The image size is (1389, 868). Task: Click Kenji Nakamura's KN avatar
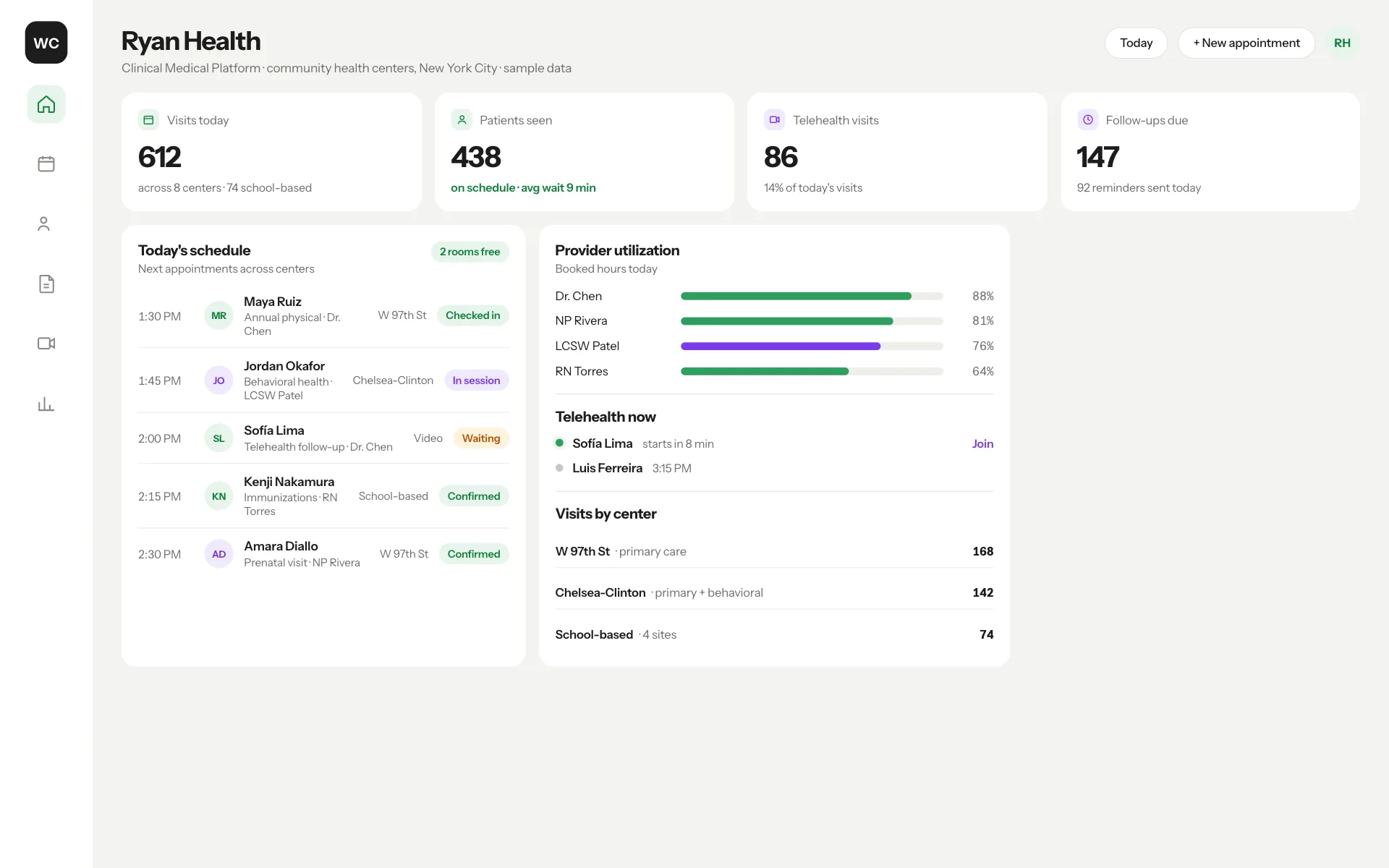point(218,496)
